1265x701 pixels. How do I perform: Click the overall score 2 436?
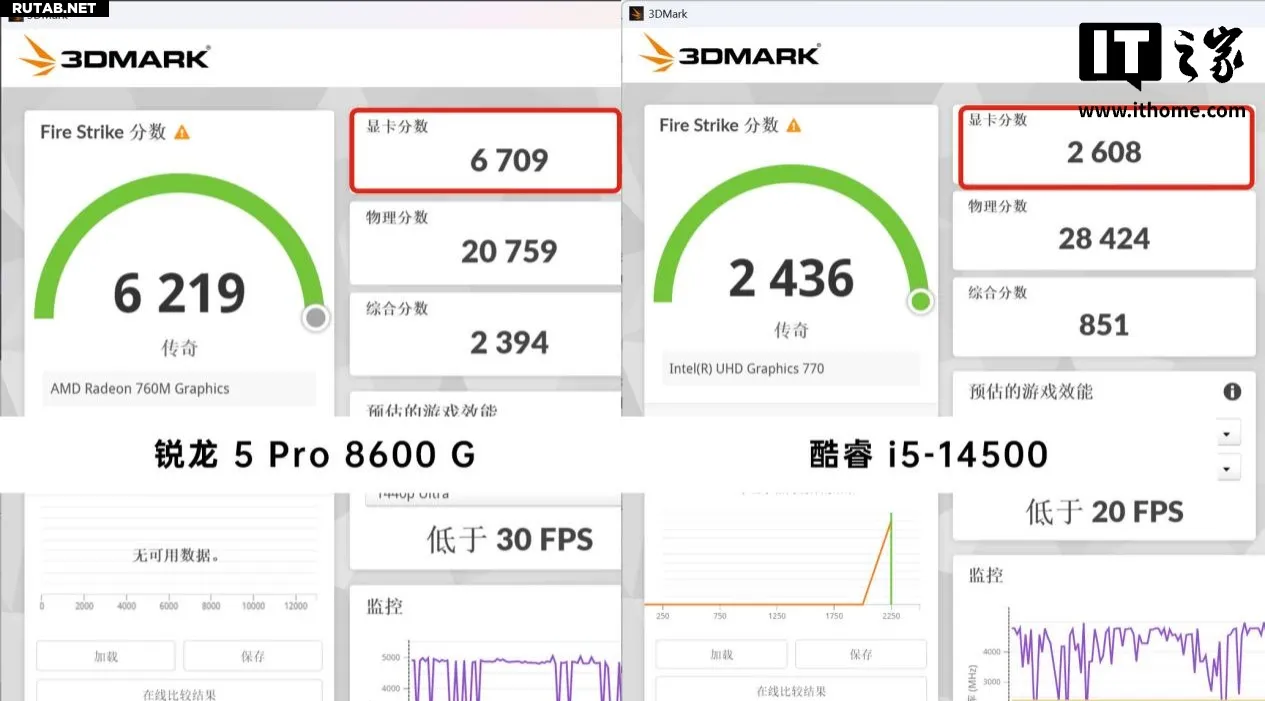tap(791, 278)
